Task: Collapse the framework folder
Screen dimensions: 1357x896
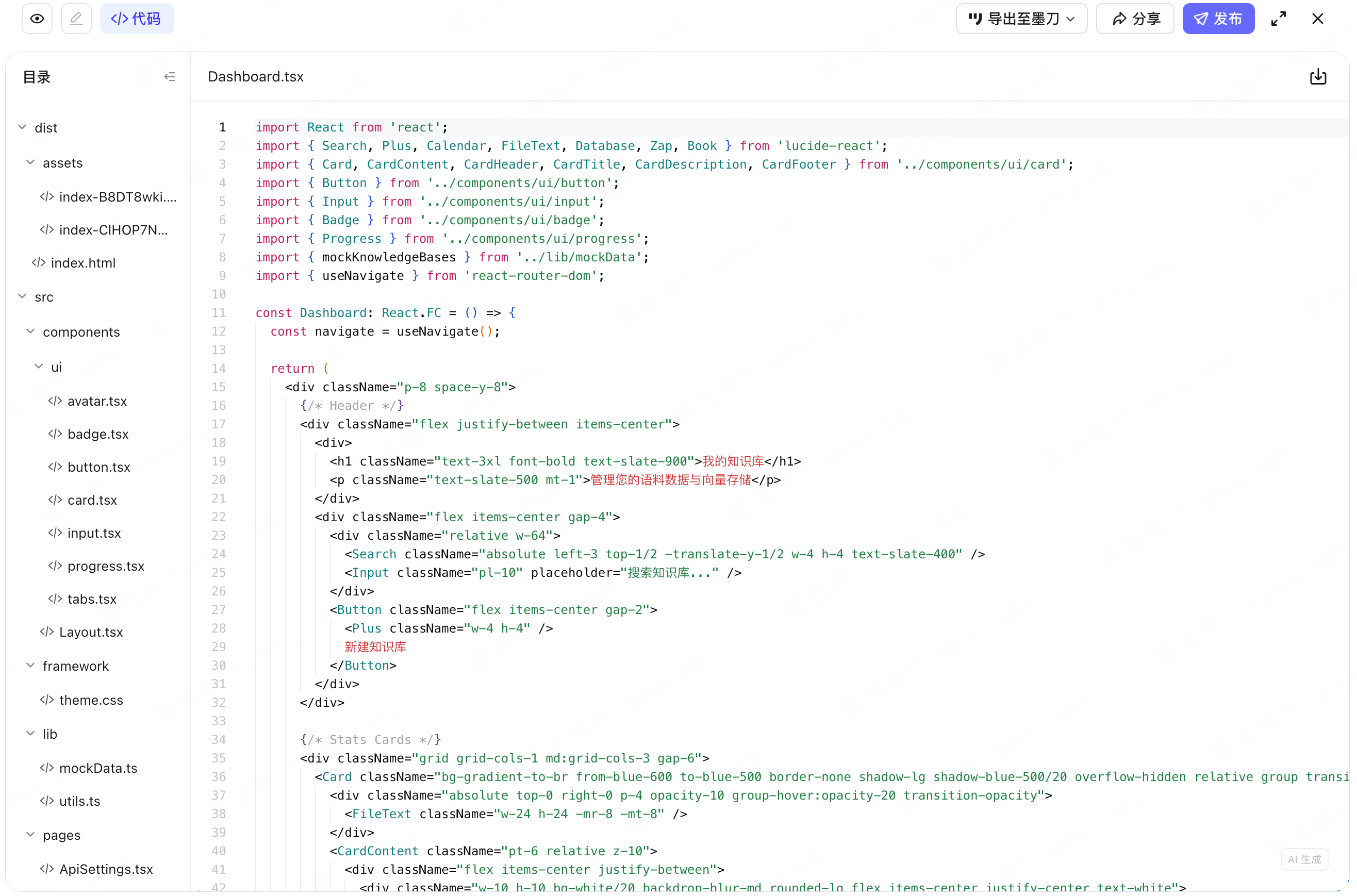Action: point(30,666)
